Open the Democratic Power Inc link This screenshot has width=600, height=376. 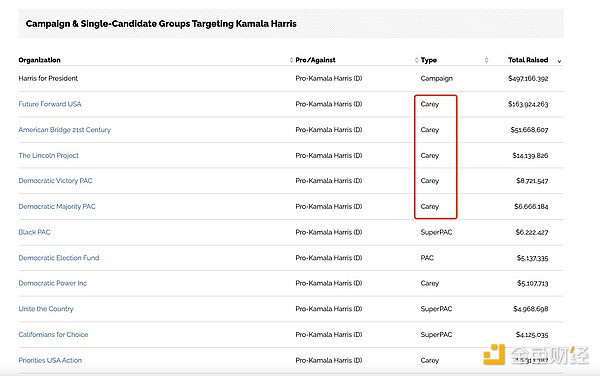tap(53, 283)
